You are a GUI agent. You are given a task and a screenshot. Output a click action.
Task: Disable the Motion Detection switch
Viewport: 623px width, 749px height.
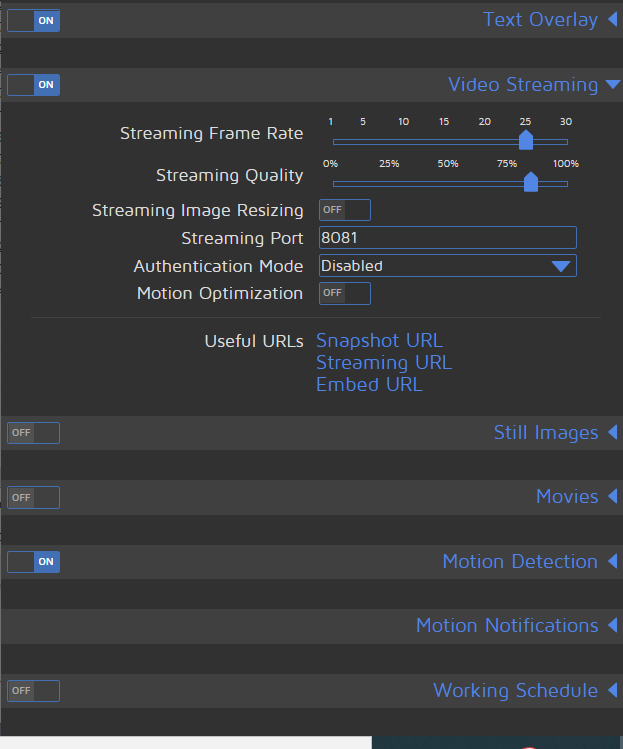click(33, 562)
